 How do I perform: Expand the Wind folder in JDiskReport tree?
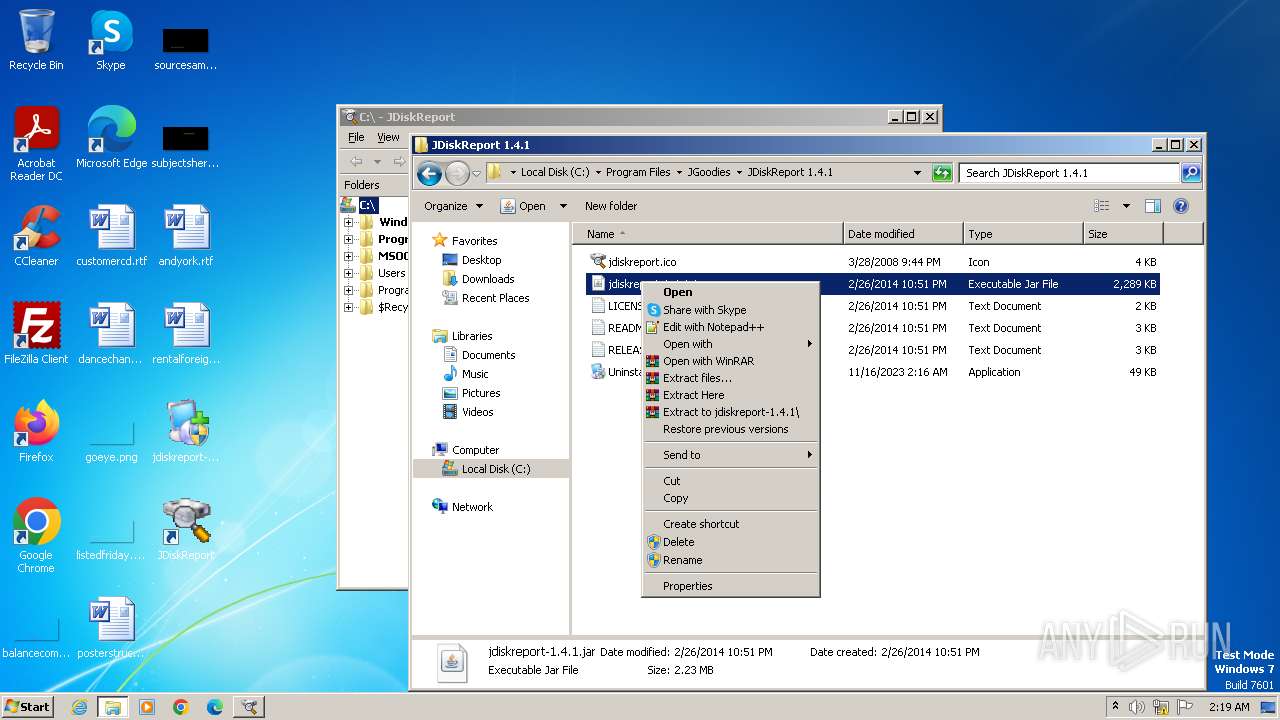[348, 222]
